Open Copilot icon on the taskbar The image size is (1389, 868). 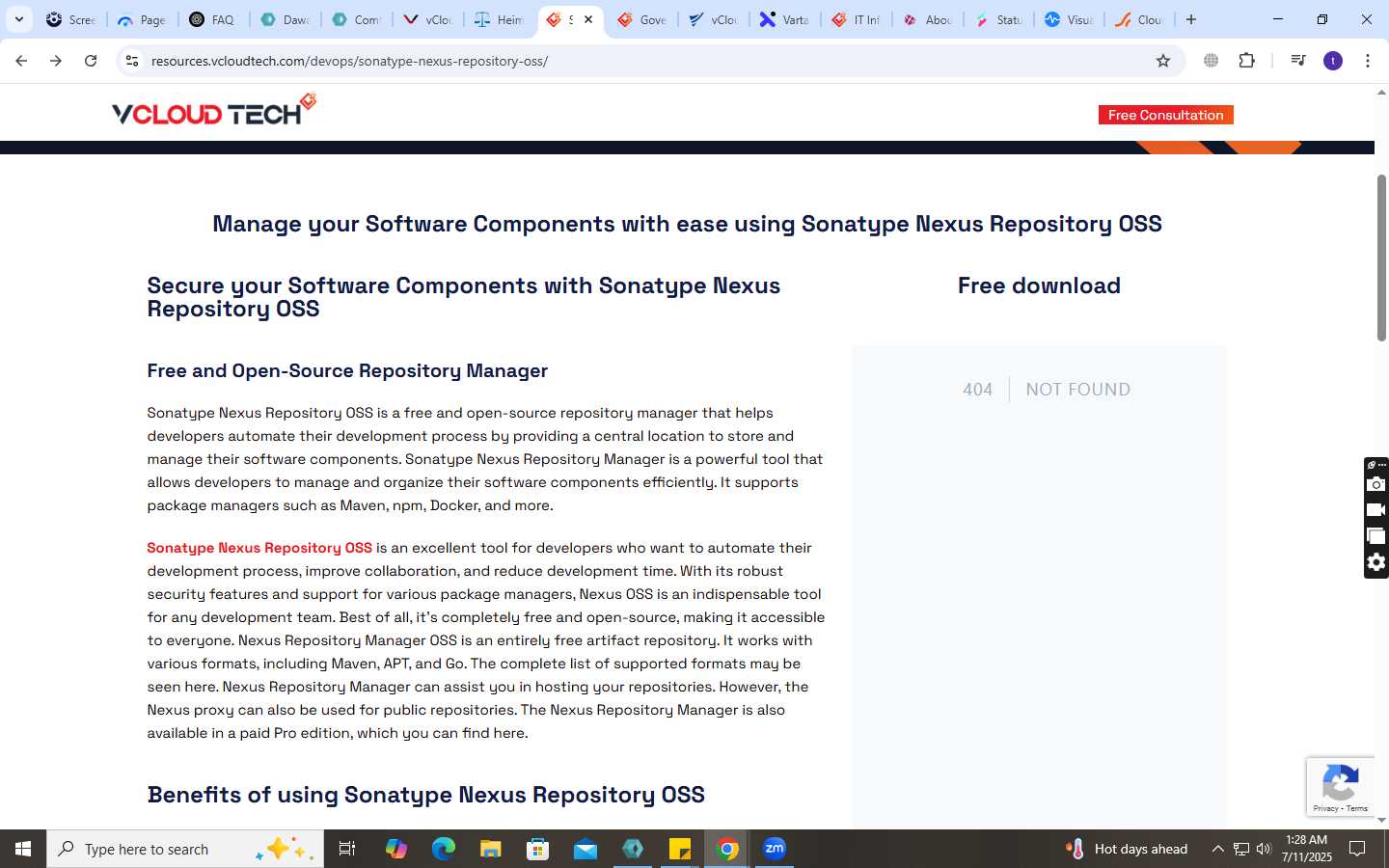click(x=395, y=849)
